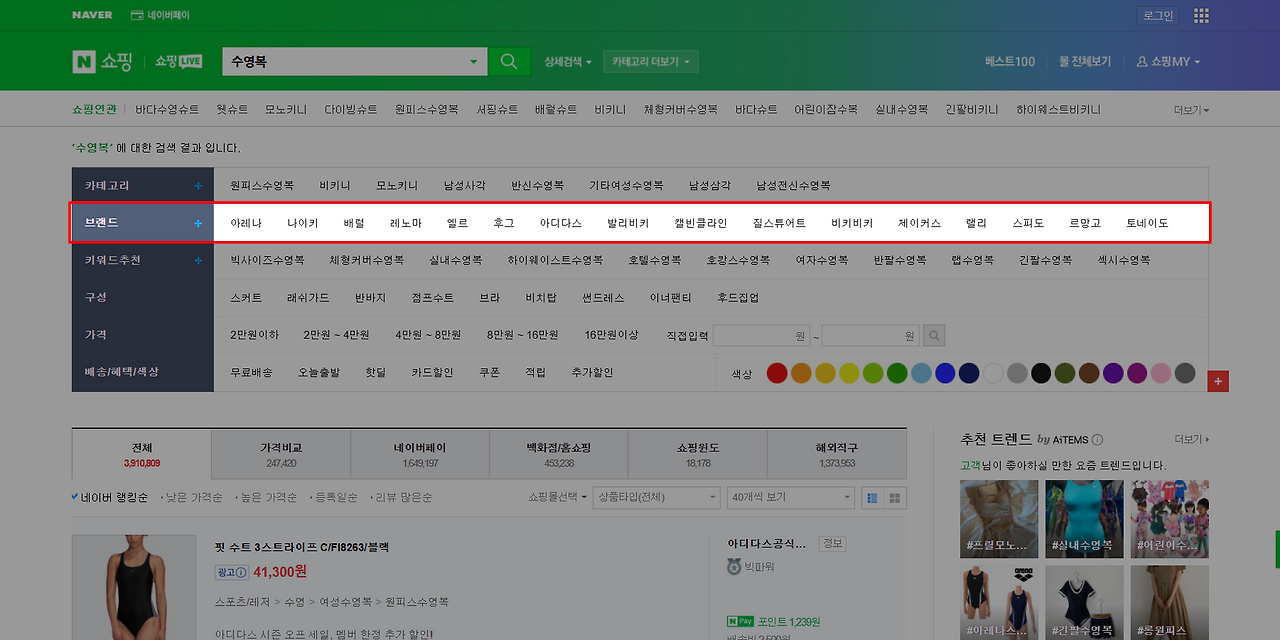Switch to the 가격비교 tab
Viewport: 1280px width, 640px height.
coord(280,453)
